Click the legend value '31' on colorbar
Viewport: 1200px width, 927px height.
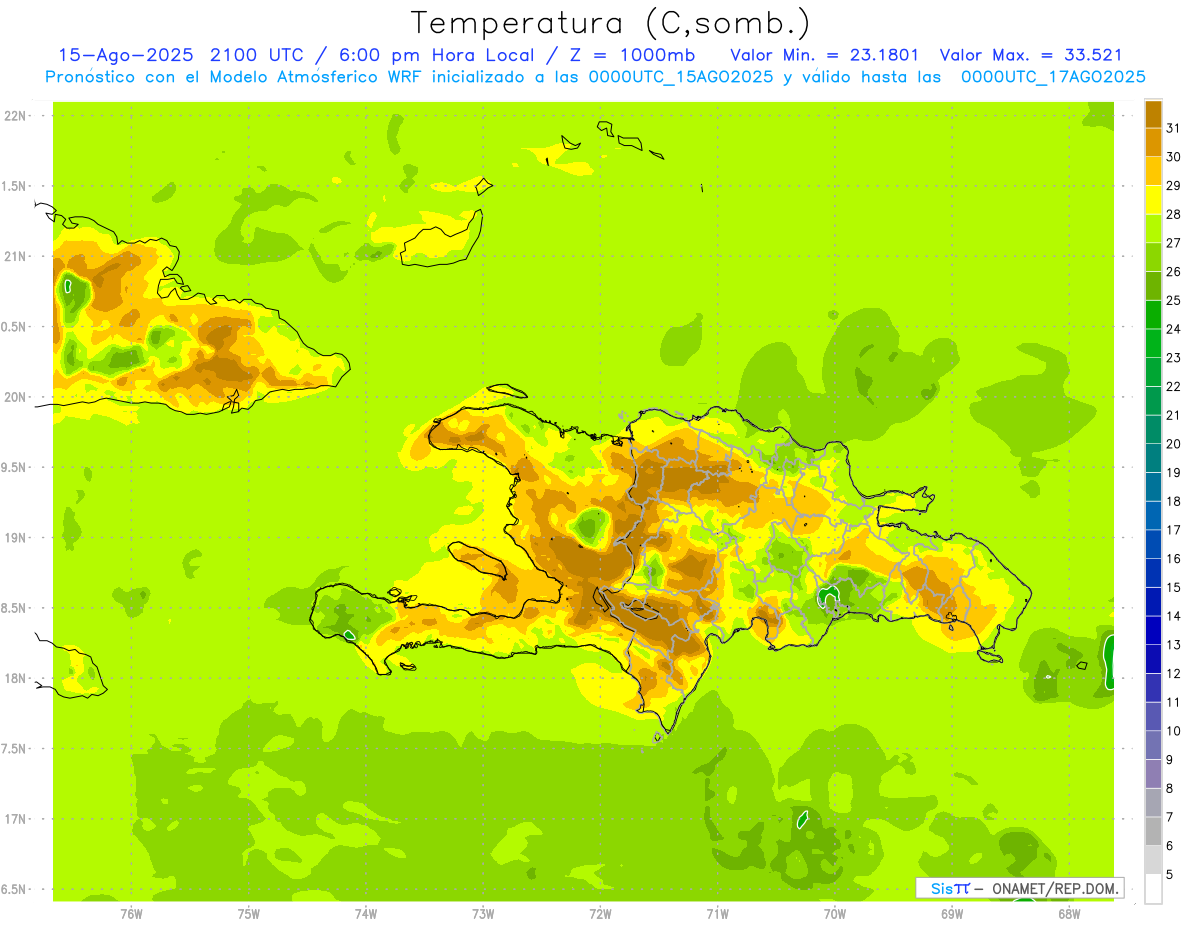(x=1173, y=128)
